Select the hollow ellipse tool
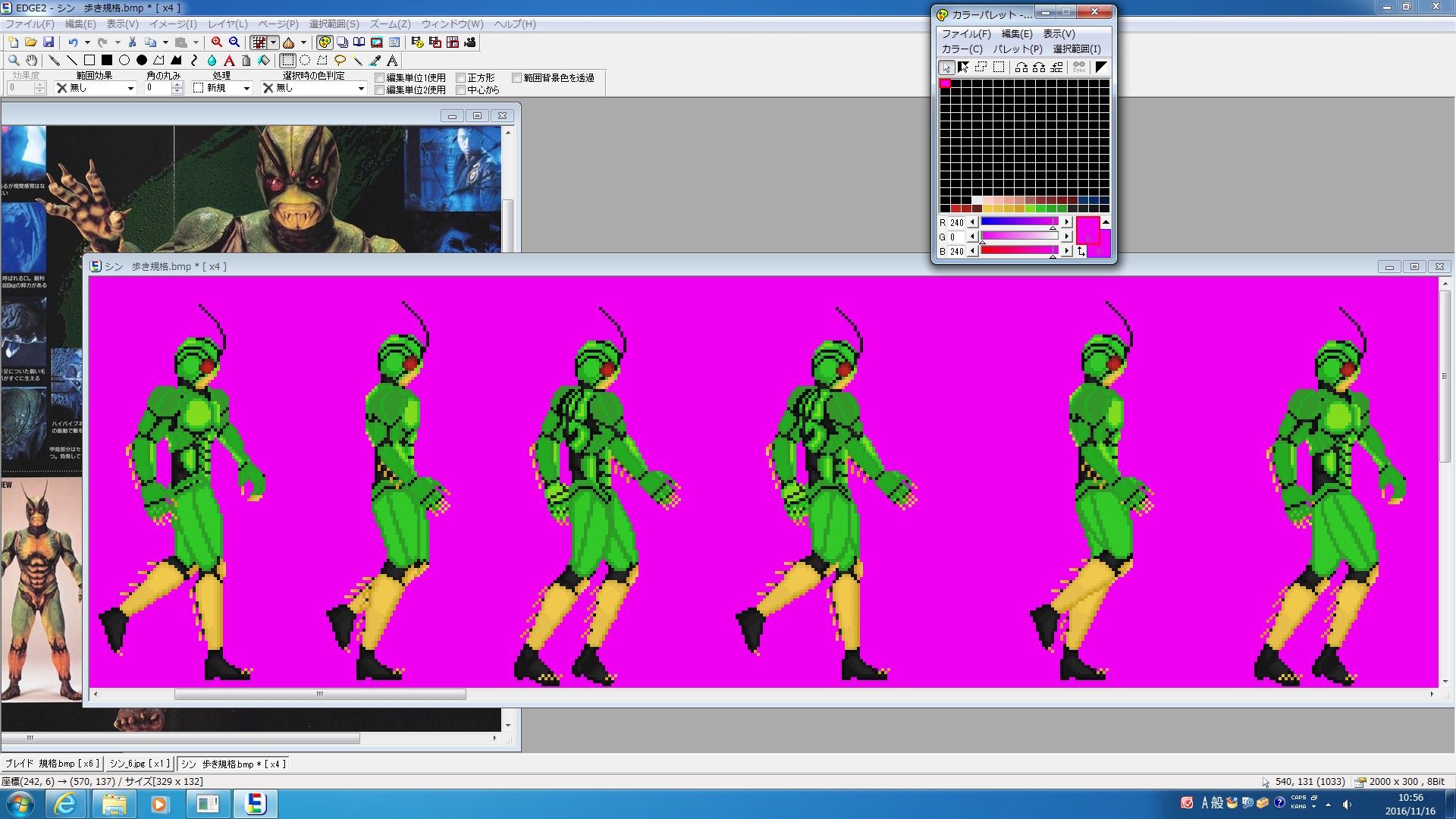The height and width of the screenshot is (819, 1456). coord(124,61)
